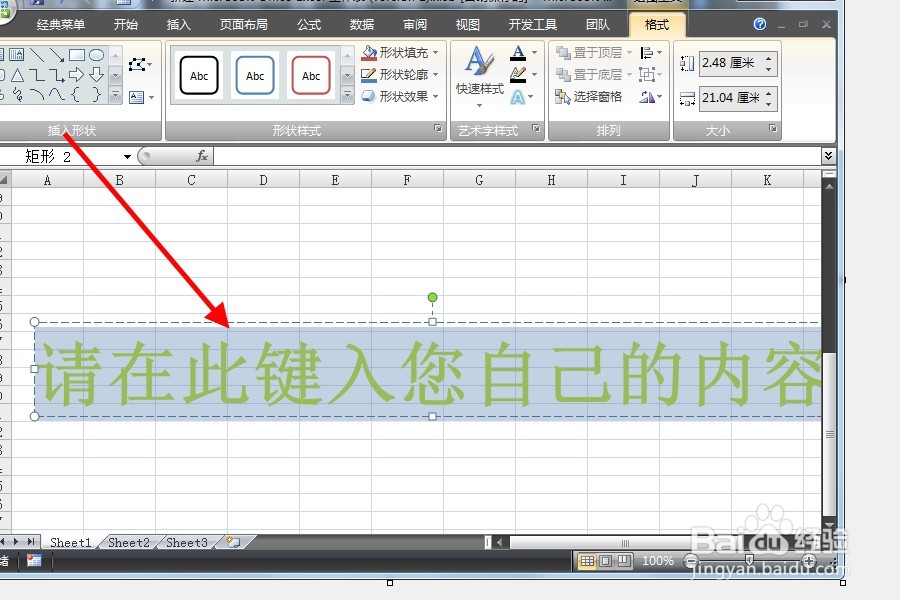Viewport: 900px width, 600px height.
Task: Insert a down-arrow shape
Action: [95, 75]
